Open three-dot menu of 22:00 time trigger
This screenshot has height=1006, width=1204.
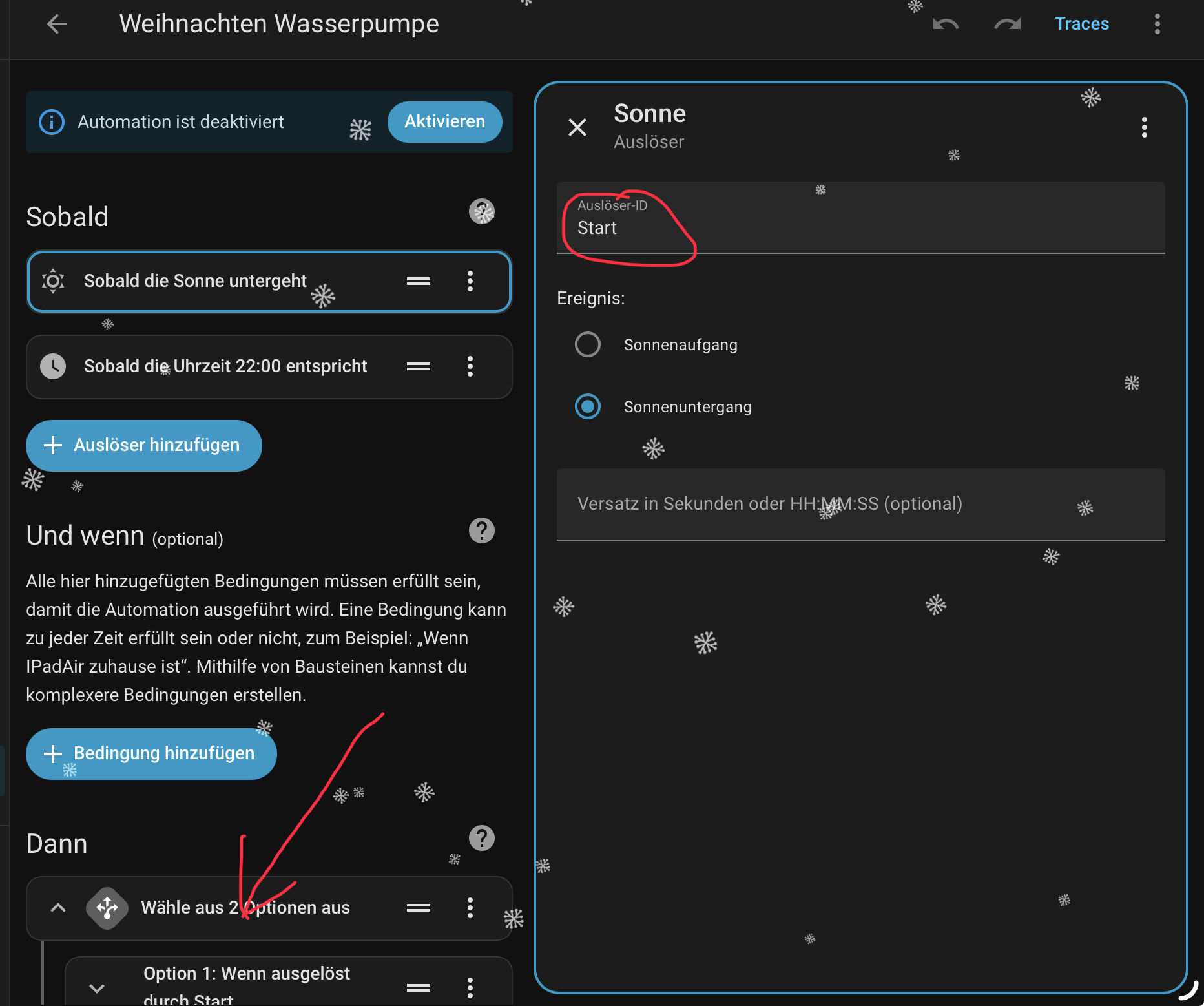click(x=470, y=366)
